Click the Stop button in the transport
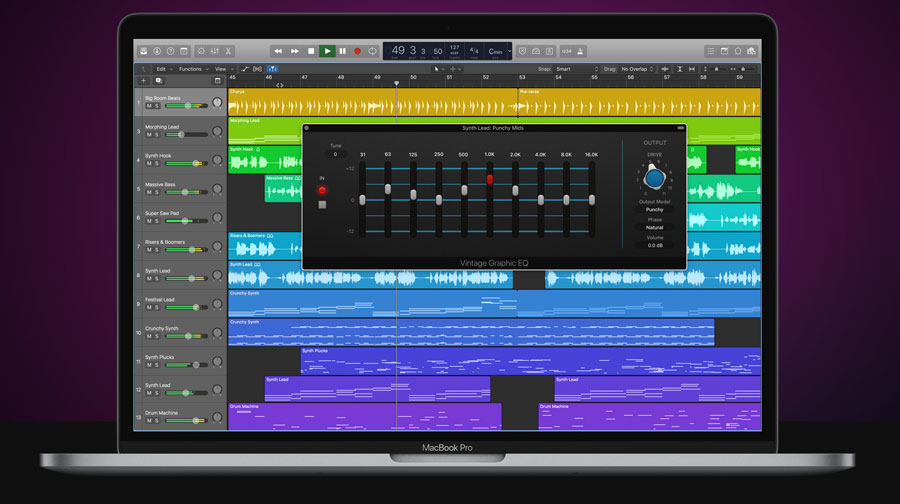 [311, 51]
